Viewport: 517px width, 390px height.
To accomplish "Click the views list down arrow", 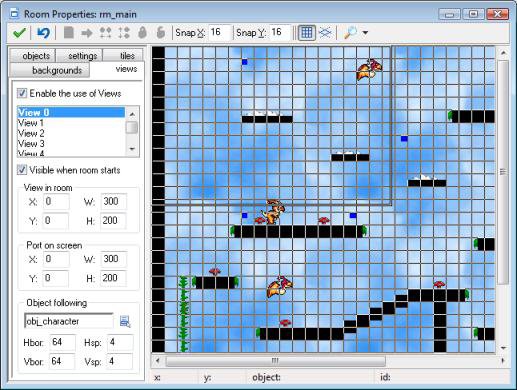I will (132, 149).
